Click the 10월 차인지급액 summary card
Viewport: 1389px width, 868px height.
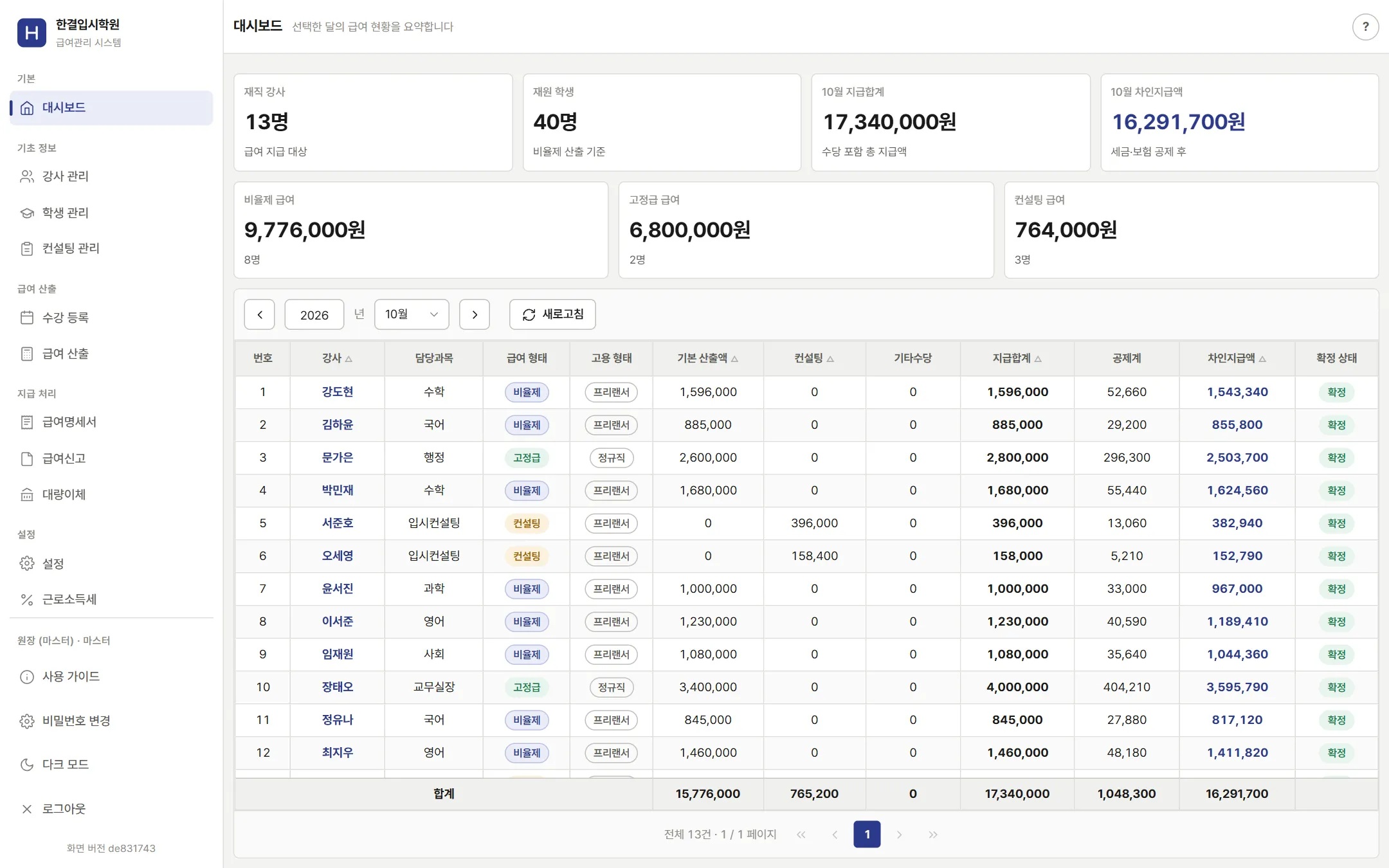[1239, 122]
